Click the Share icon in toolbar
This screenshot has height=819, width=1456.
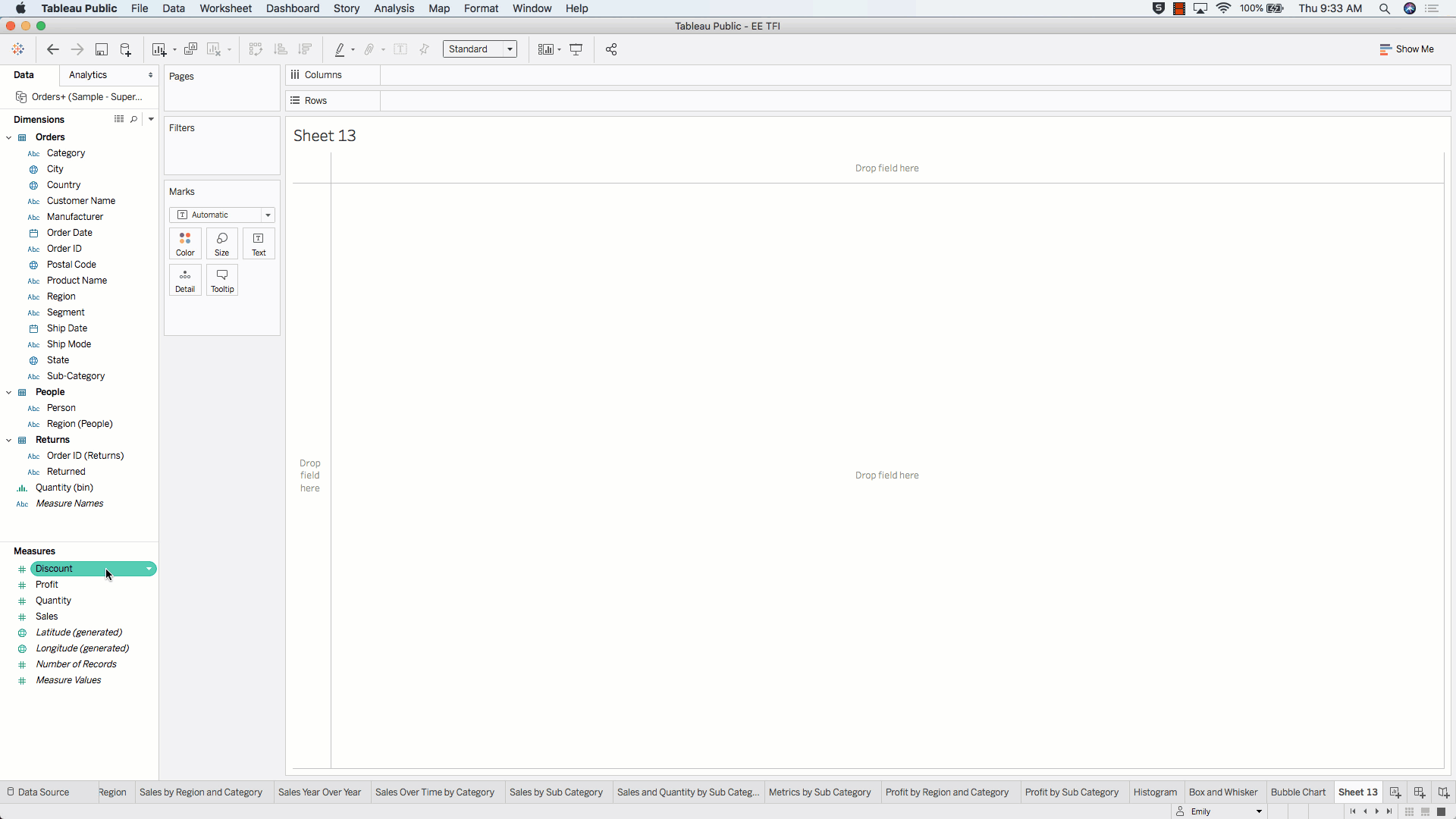pos(611,50)
